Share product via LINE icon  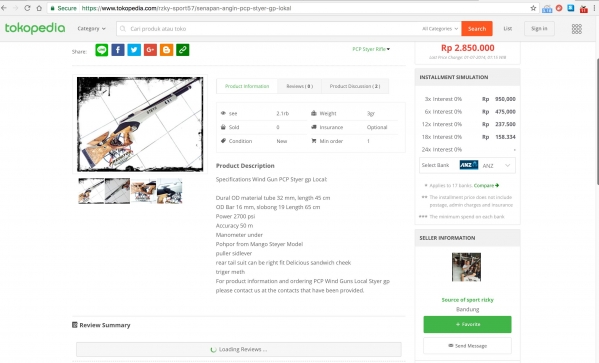(102, 50)
